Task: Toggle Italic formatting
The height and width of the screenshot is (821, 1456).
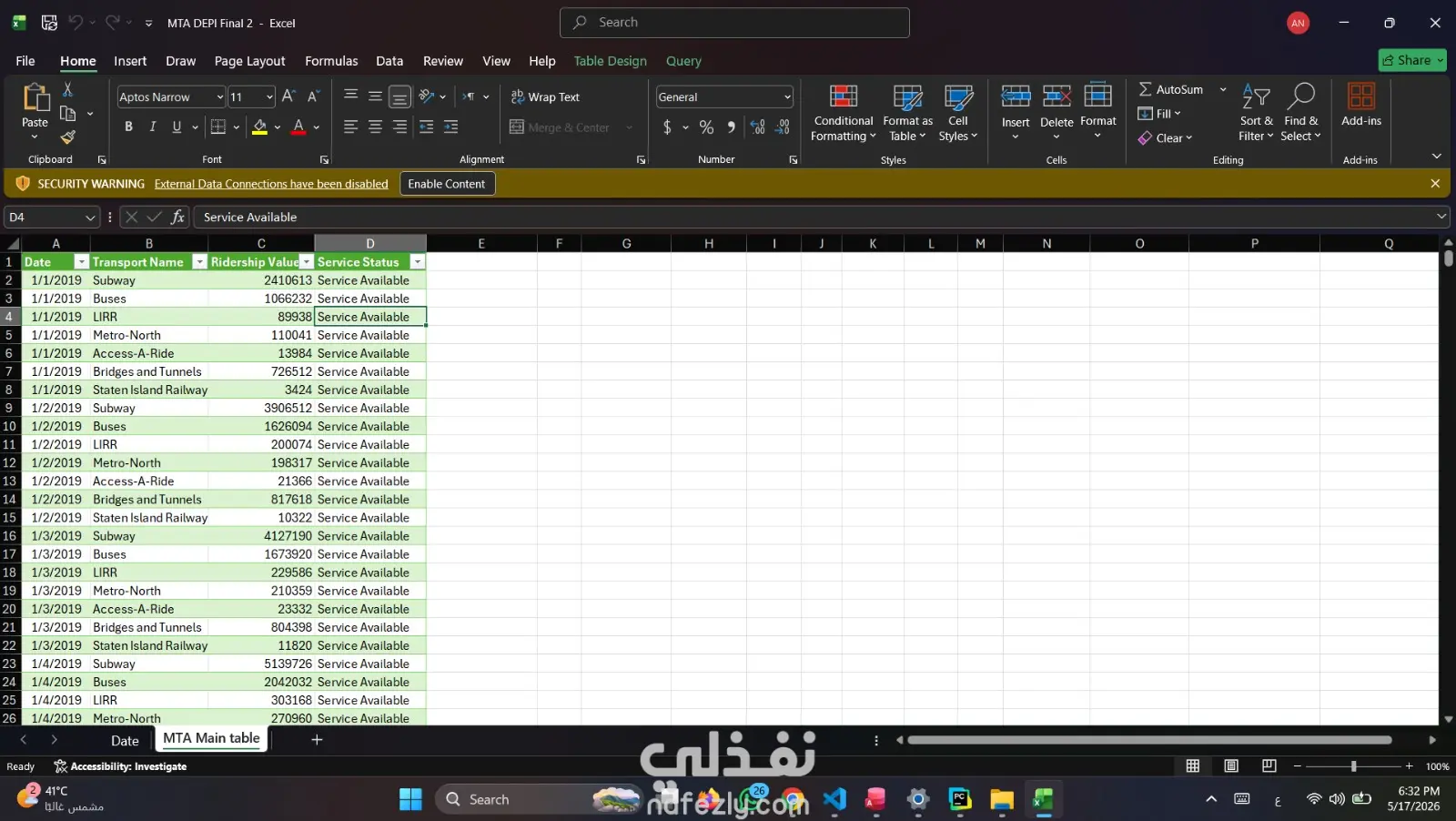Action: click(153, 127)
